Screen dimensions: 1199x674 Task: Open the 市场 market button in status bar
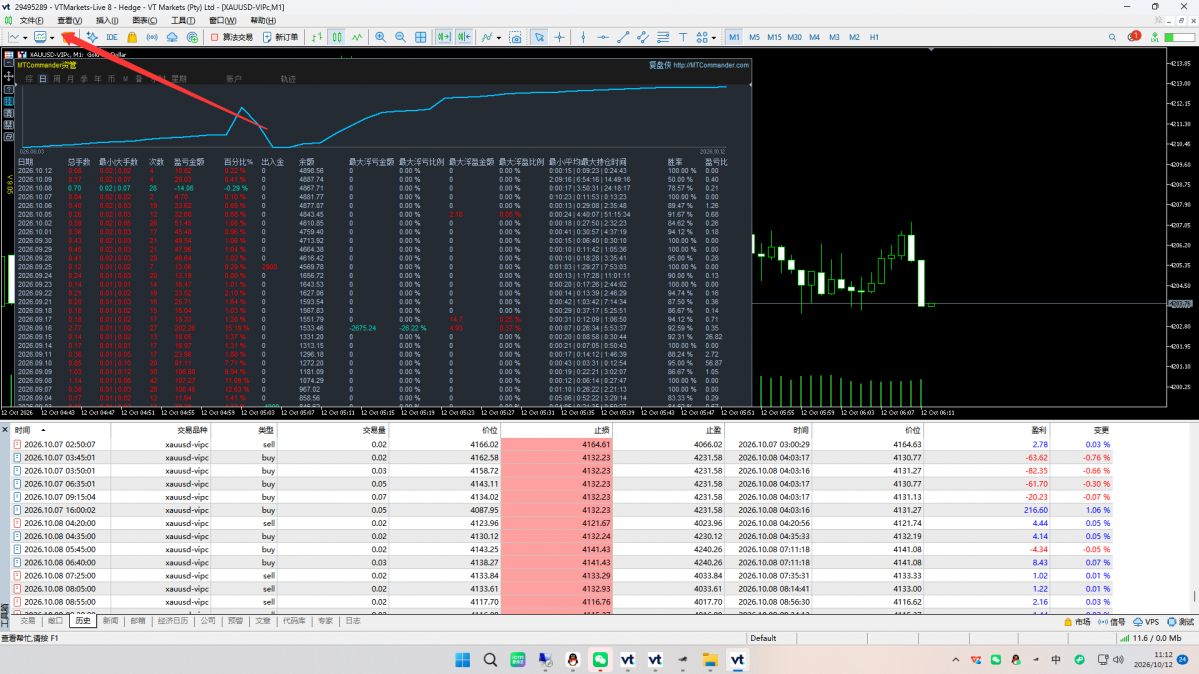(1077, 622)
